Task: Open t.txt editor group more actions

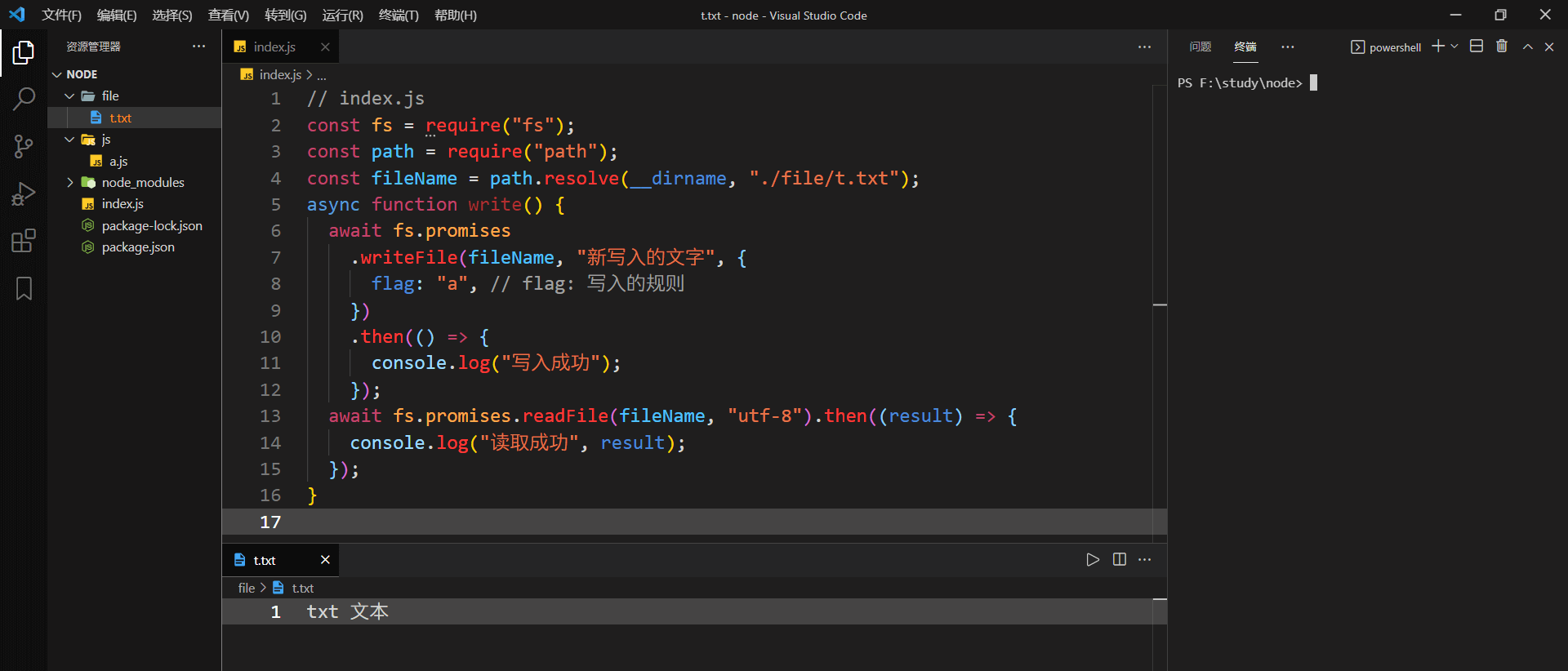Action: [1145, 559]
